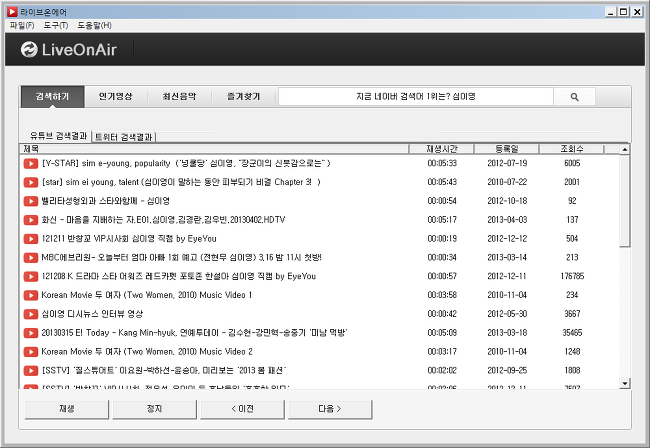Select title '[Y-STAR] sim e-young, popularity'
The image size is (650, 448).
(x=186, y=163)
